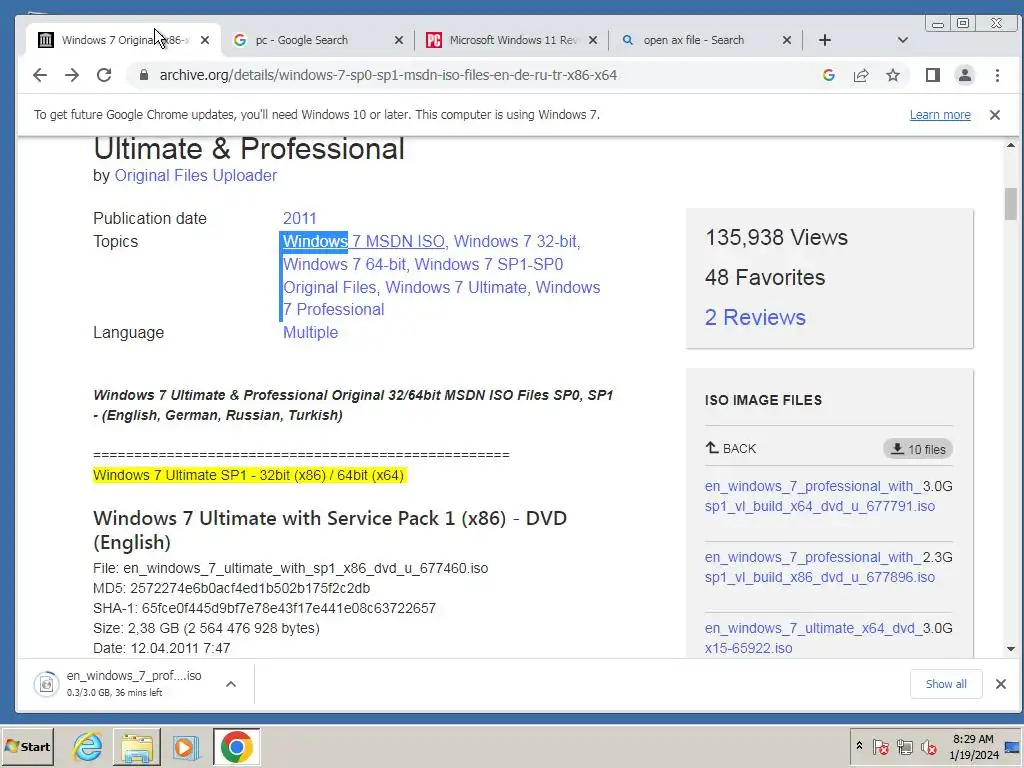This screenshot has width=1024, height=768.
Task: Open the 2011 publication date link
Action: coord(300,218)
